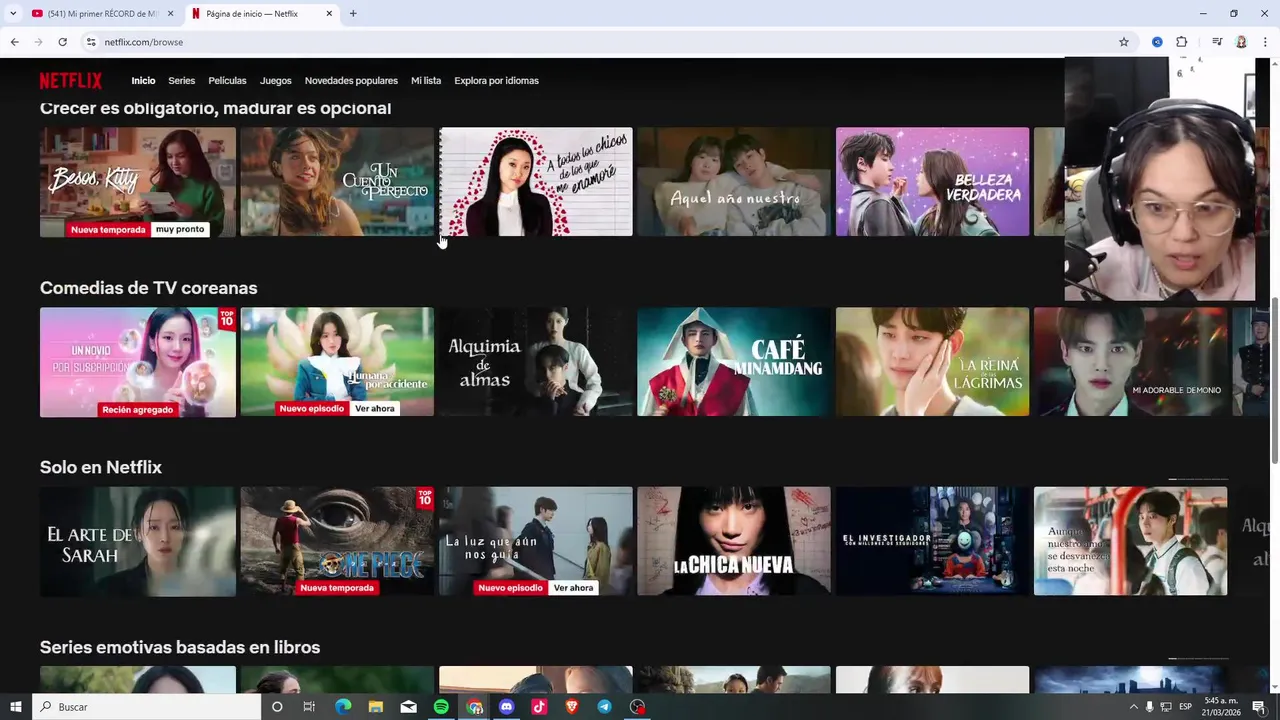Open La reina de las lágrimas thumbnail
This screenshot has height=720, width=1280.
(x=932, y=362)
